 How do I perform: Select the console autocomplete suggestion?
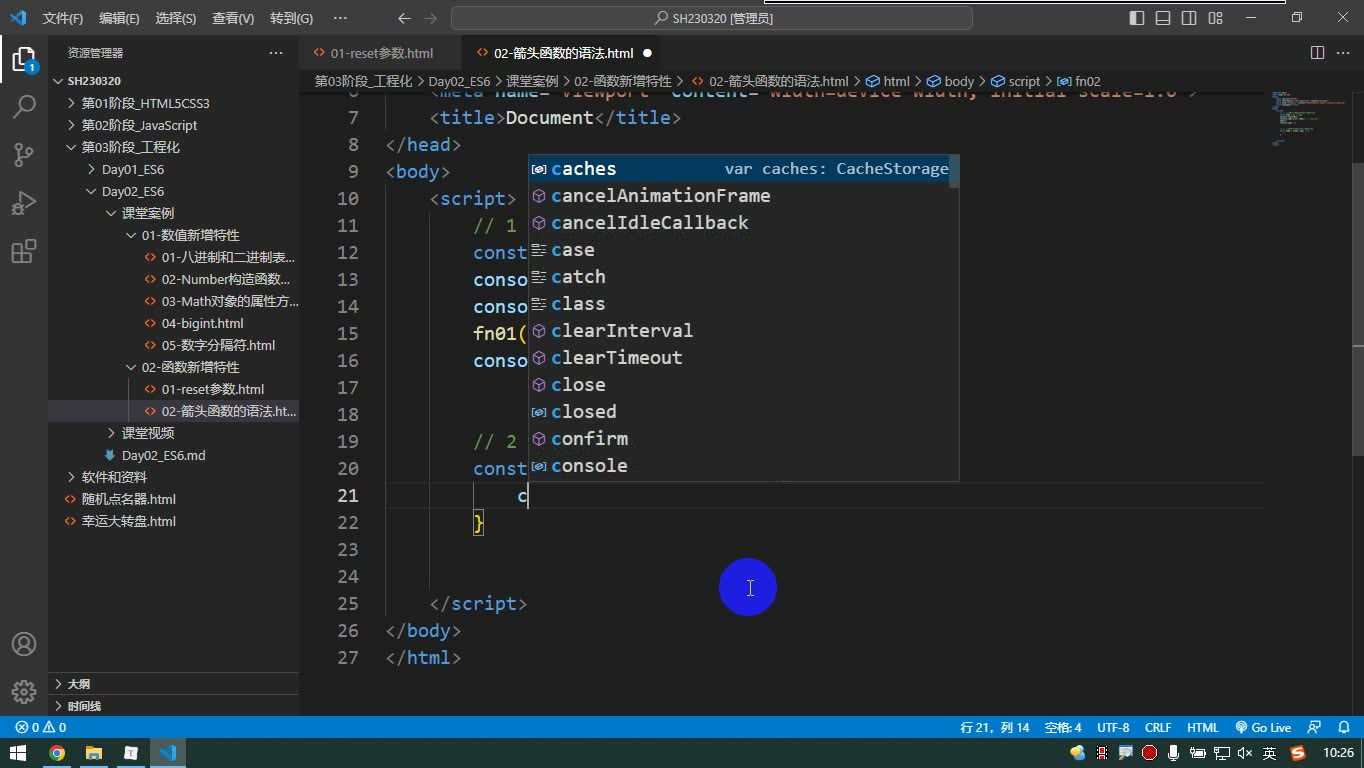pyautogui.click(x=743, y=466)
